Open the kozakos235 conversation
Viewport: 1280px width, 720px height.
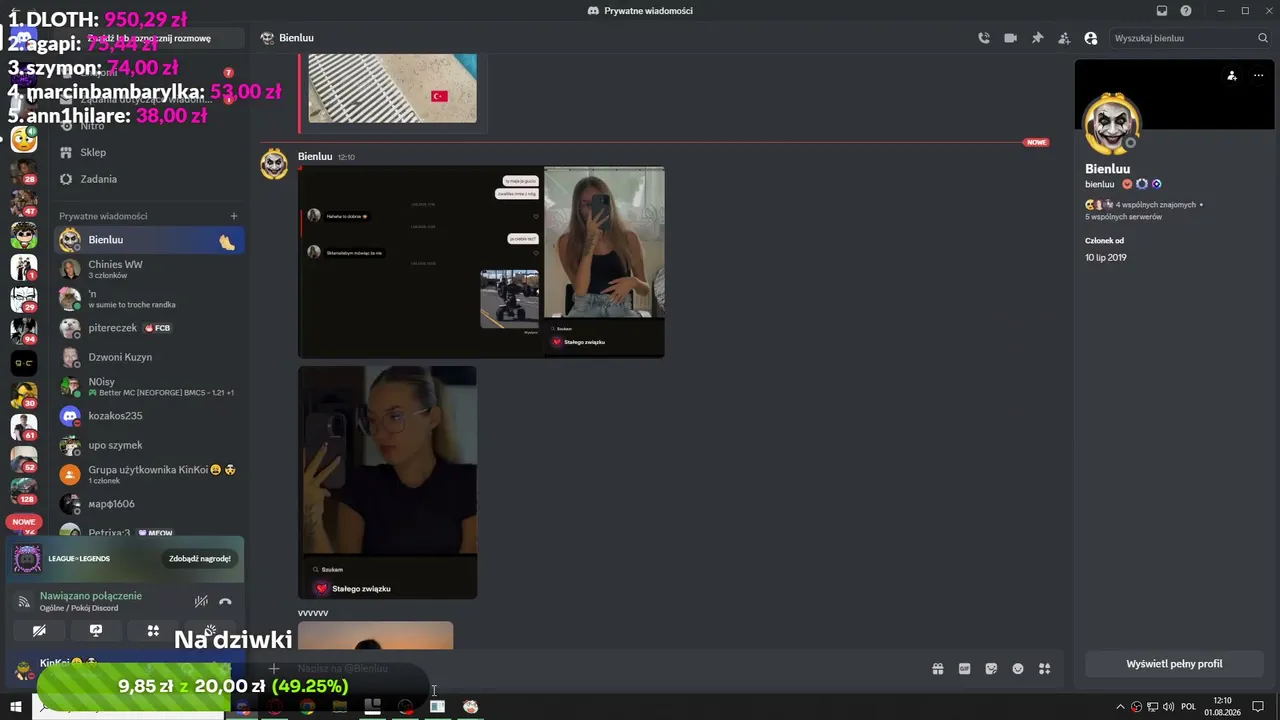[150, 416]
